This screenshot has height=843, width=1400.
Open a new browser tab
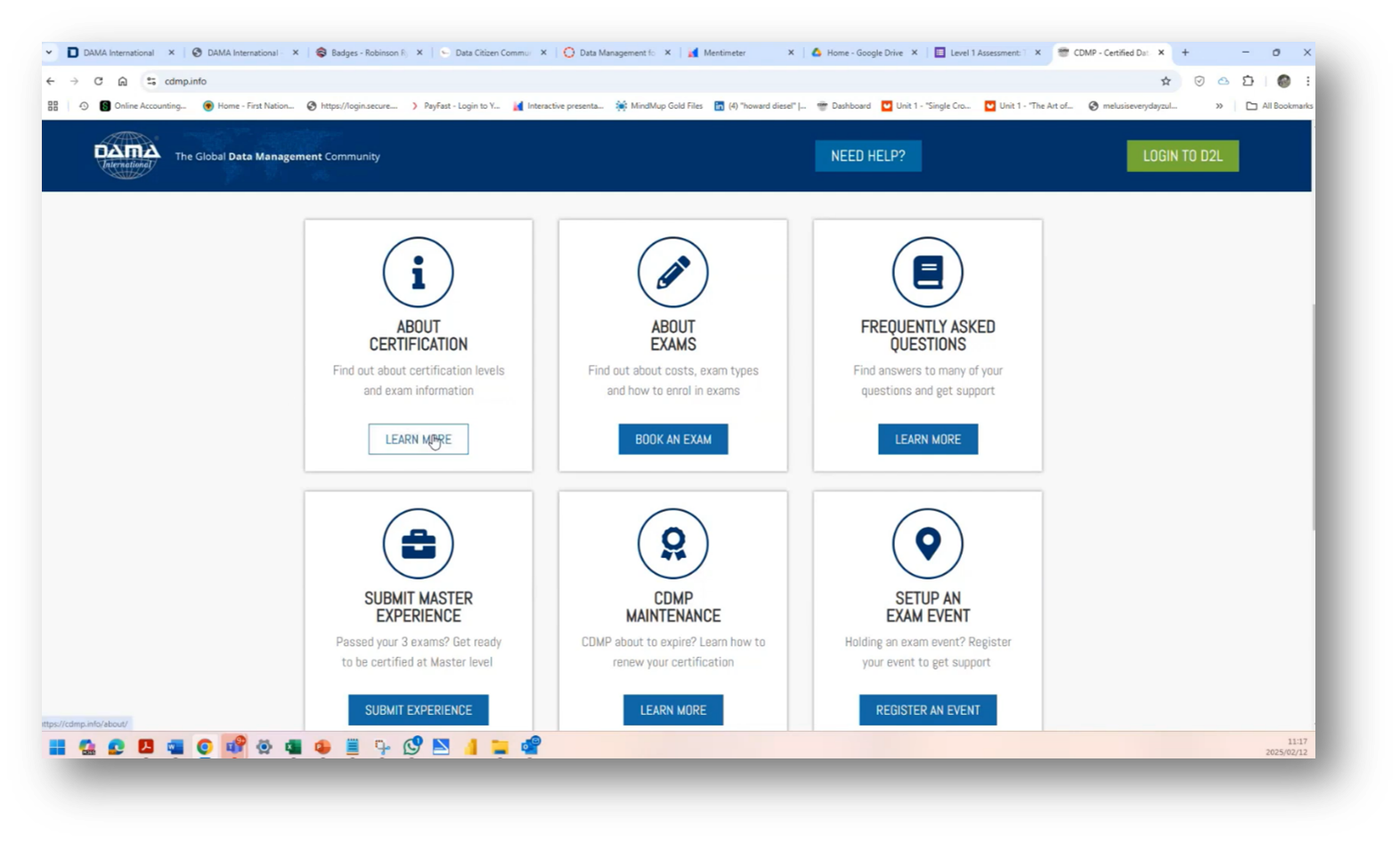pos(1184,53)
